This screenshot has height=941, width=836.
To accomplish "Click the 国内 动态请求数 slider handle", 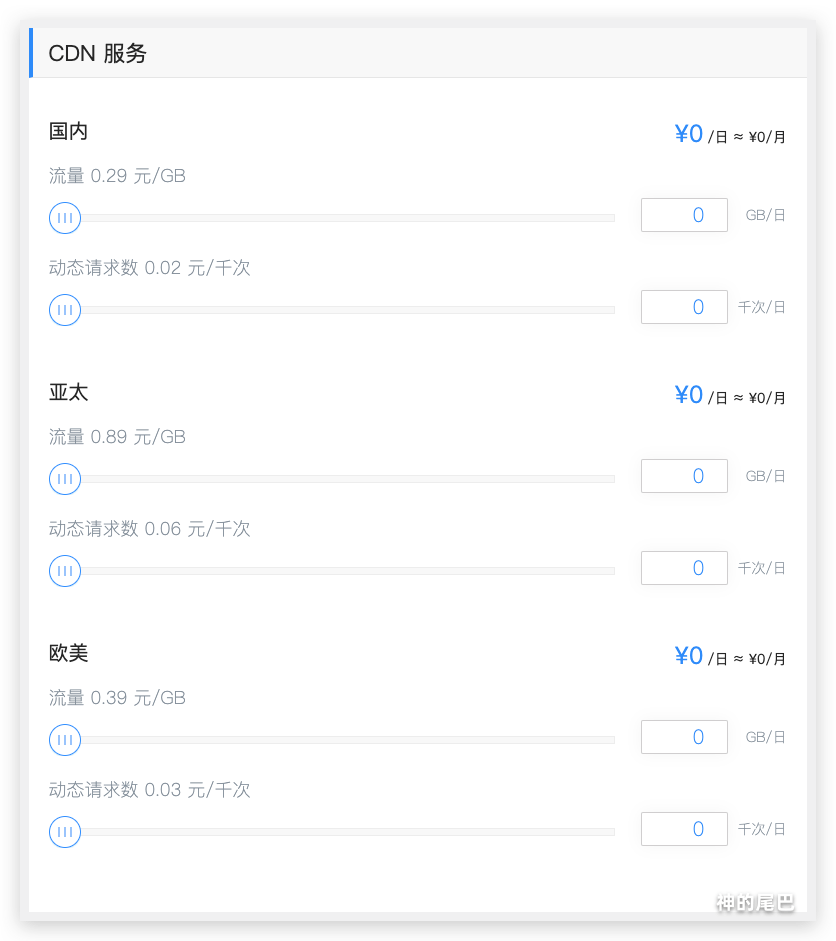I will pos(65,309).
